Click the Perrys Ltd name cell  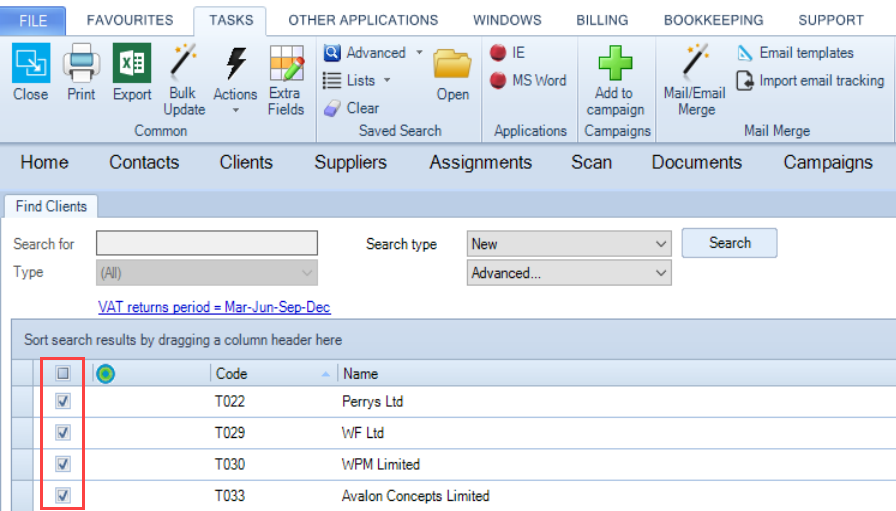tap(373, 401)
